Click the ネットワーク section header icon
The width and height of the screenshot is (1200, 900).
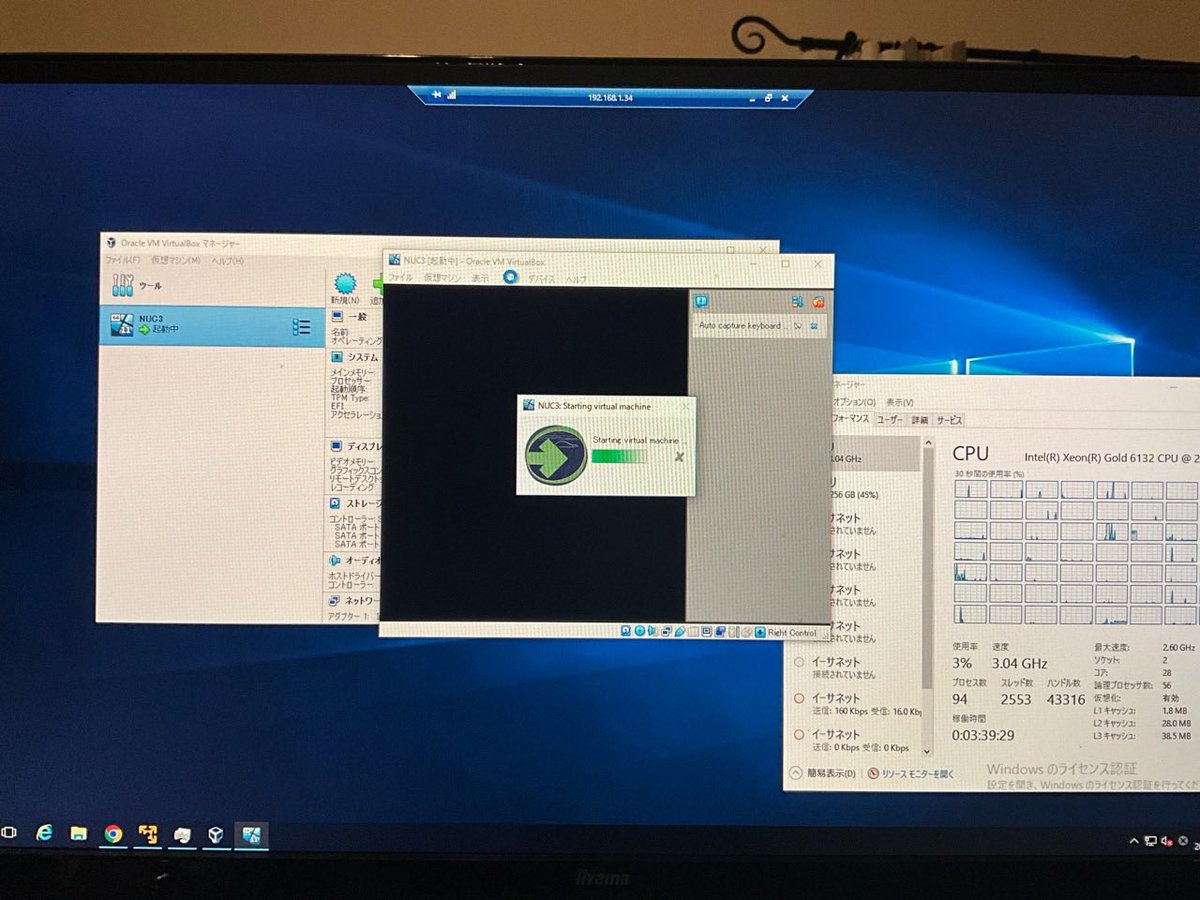point(335,600)
